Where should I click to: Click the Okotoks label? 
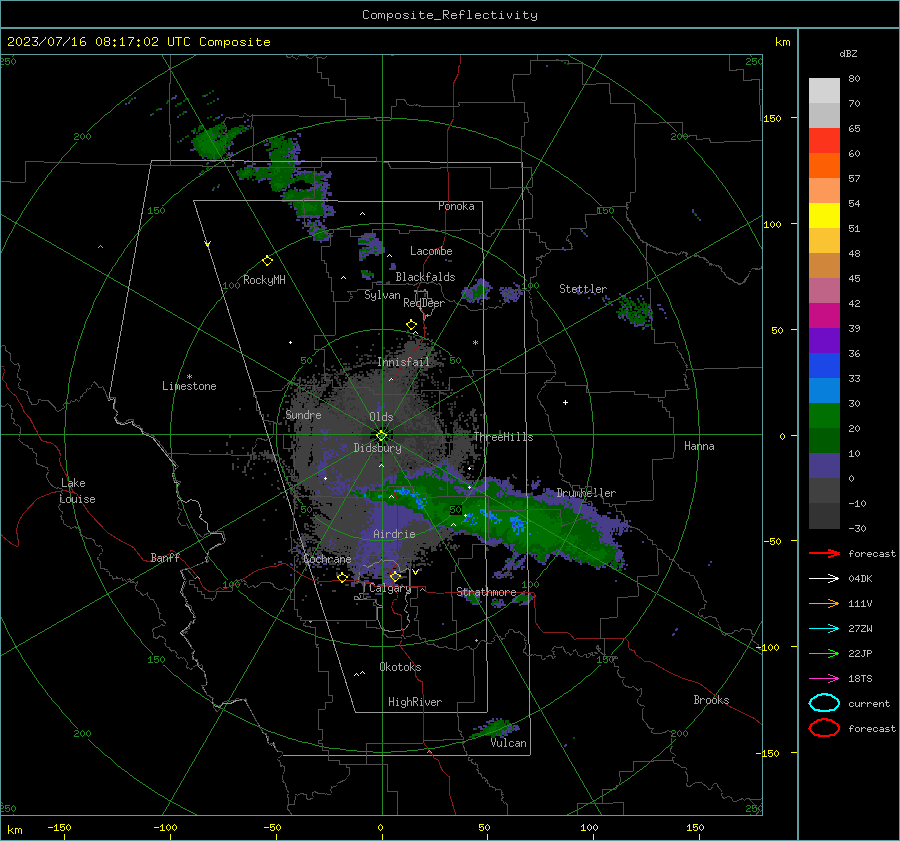[400, 667]
